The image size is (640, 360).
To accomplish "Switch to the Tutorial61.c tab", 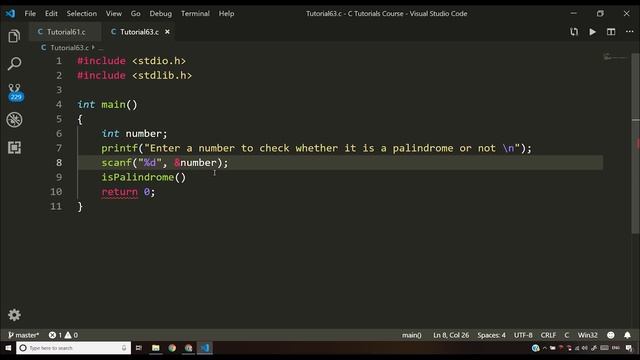I will pos(65,32).
